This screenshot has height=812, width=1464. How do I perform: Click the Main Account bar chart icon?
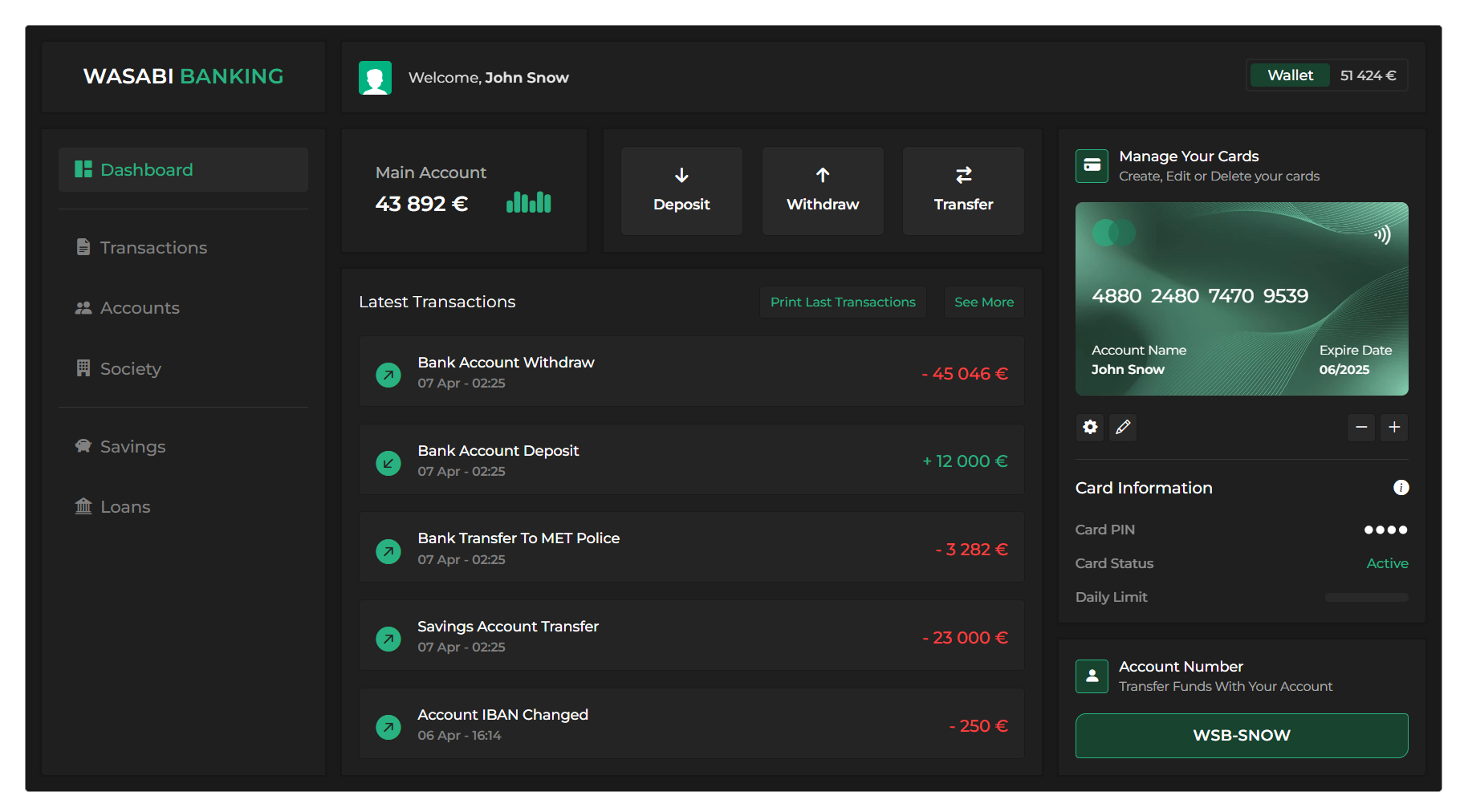point(528,202)
